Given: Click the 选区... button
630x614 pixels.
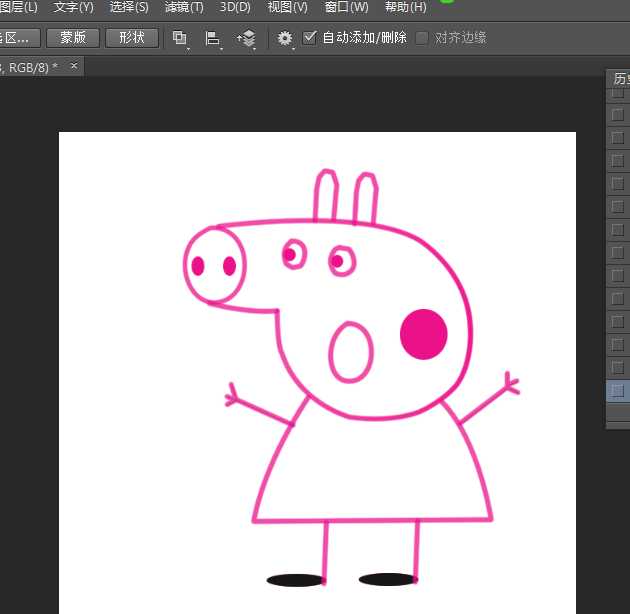Looking at the screenshot, I should [x=20, y=38].
